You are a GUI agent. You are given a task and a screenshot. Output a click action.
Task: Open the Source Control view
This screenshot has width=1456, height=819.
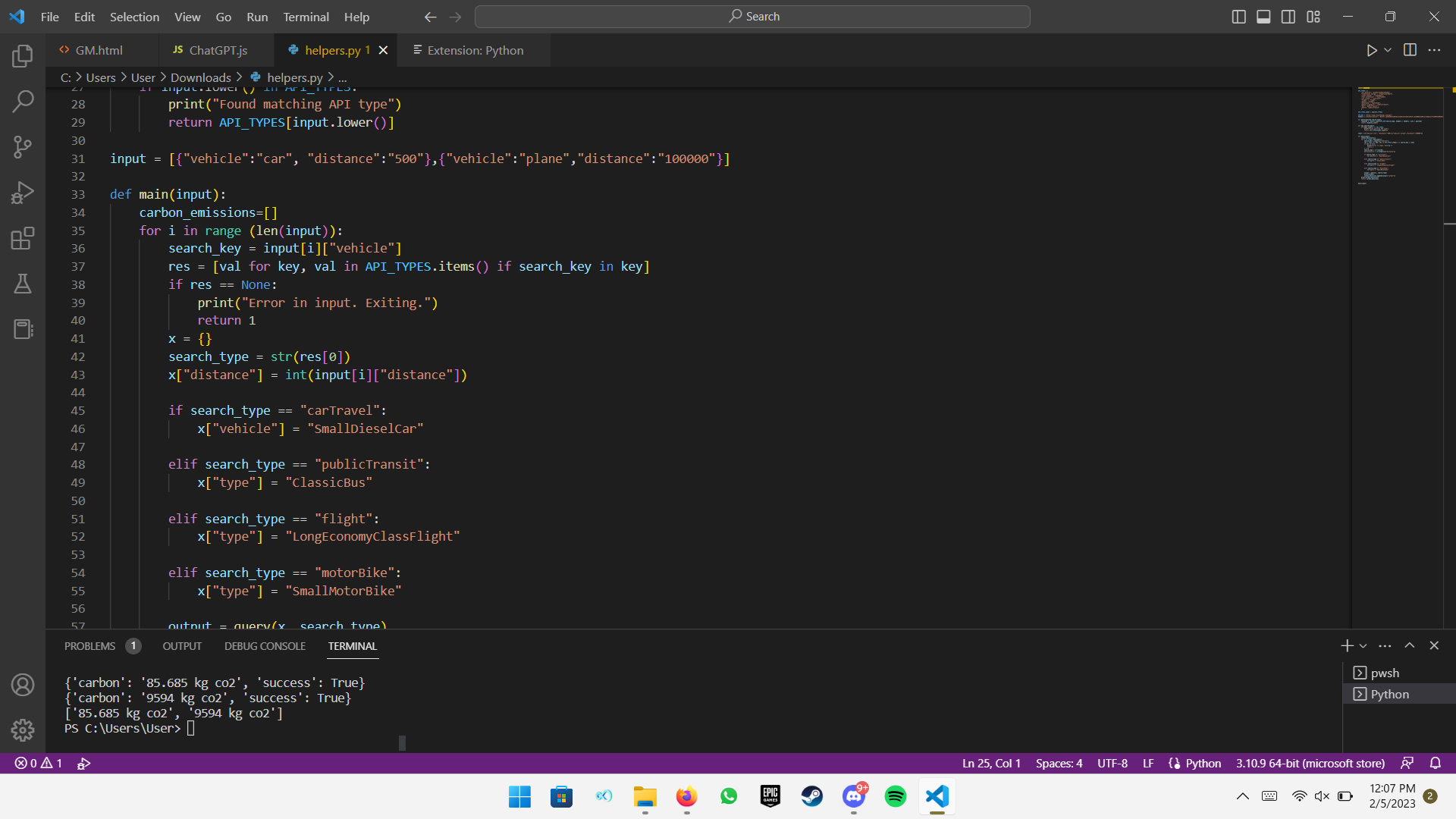(23, 147)
